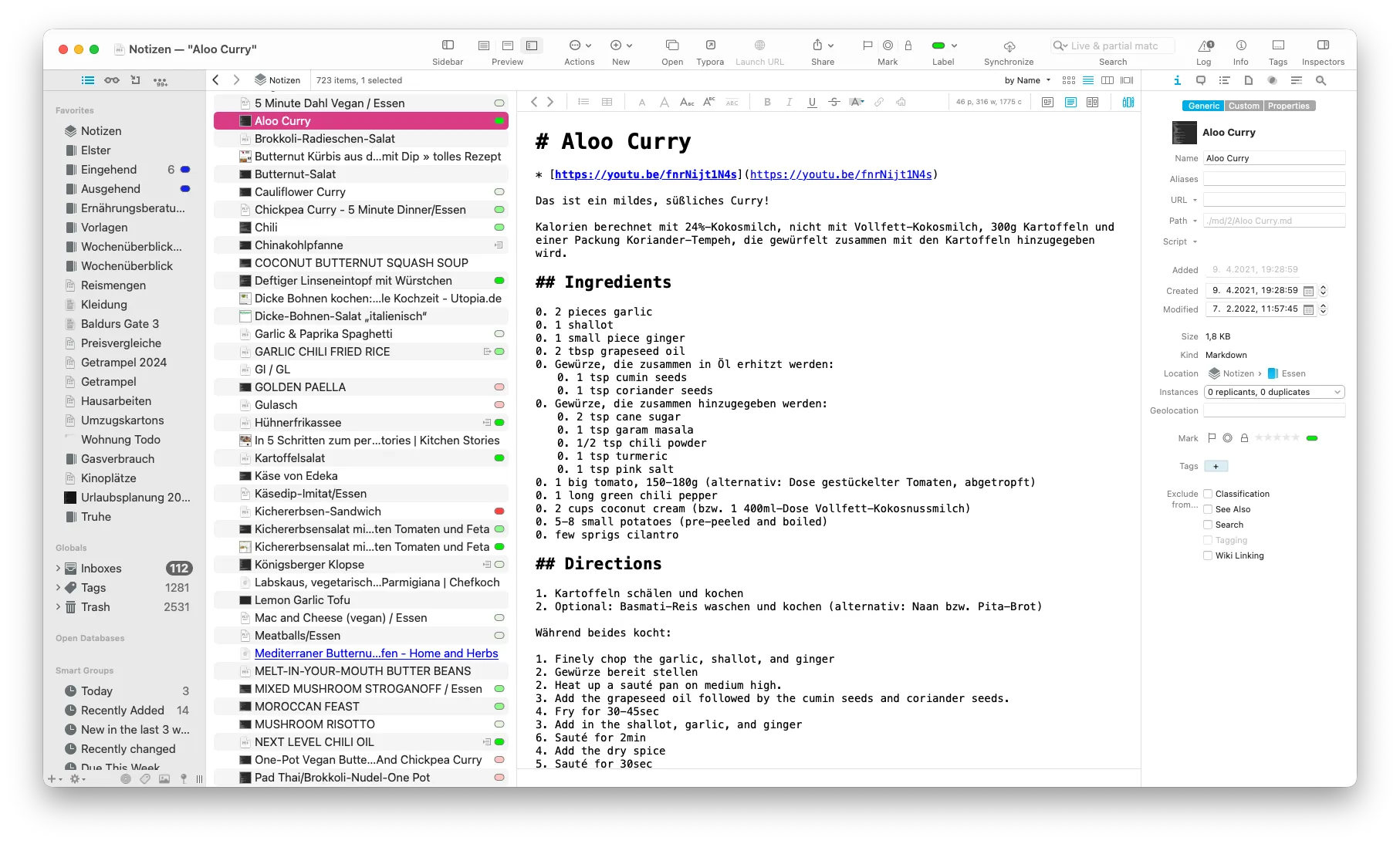
Task: Switch to the Custom metadata tab
Action: pos(1244,106)
